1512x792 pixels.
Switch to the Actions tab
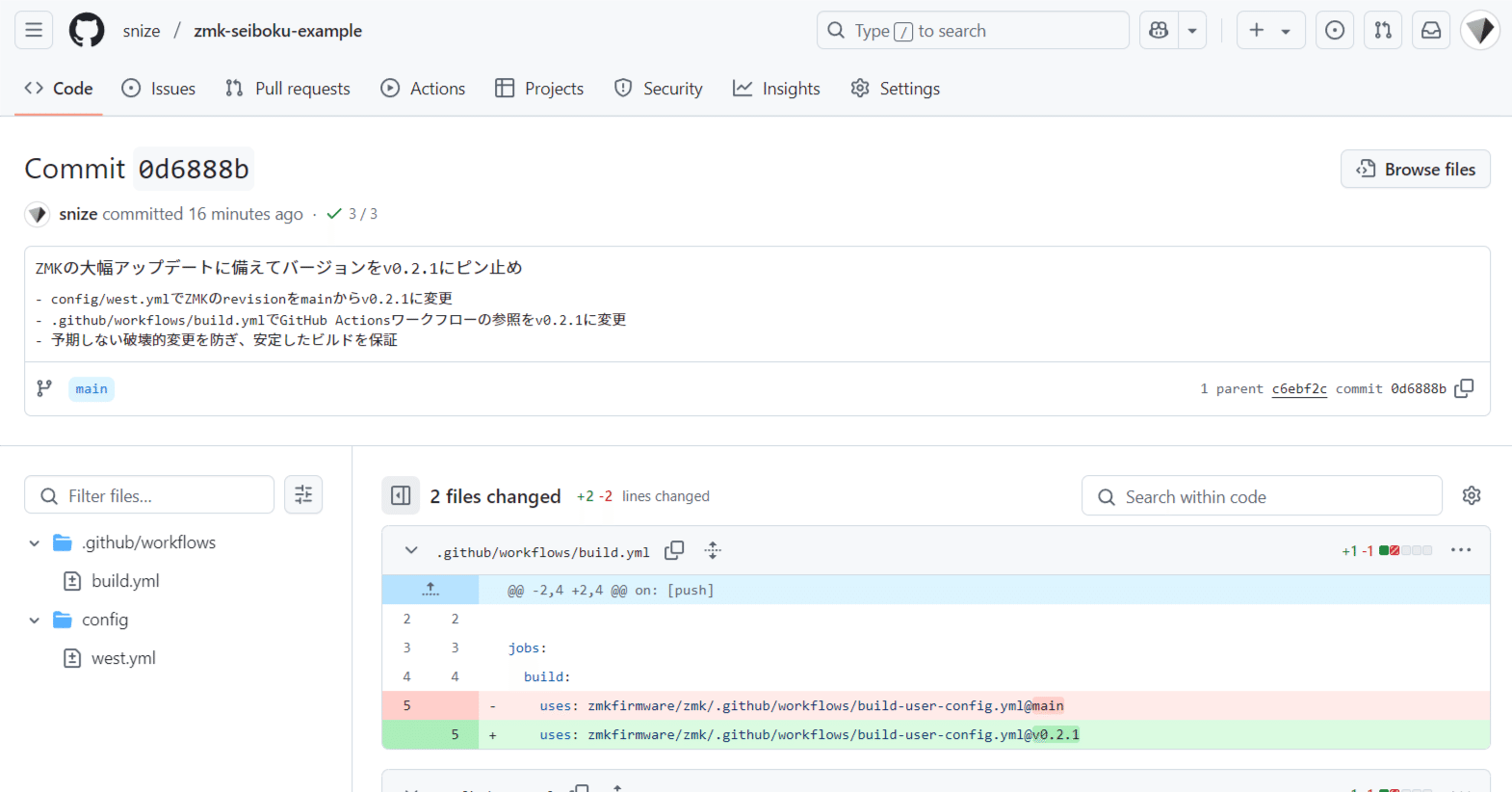[423, 89]
